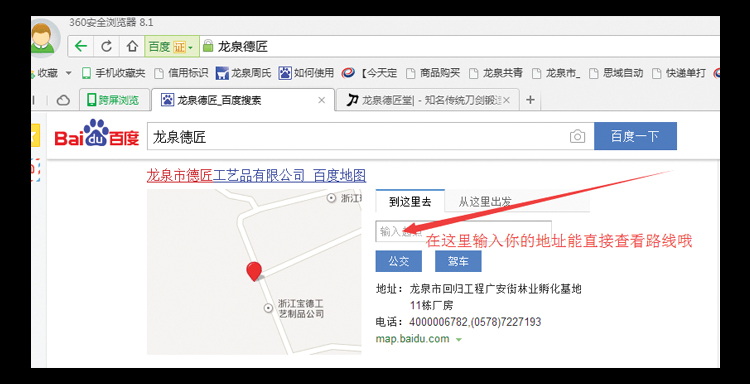Screen dimensions: 750x384
Task: Click the 输入起点 starting point field
Action: click(463, 231)
